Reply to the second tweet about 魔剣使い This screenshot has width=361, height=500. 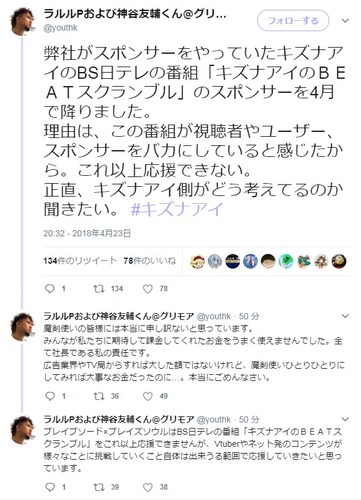(50, 396)
